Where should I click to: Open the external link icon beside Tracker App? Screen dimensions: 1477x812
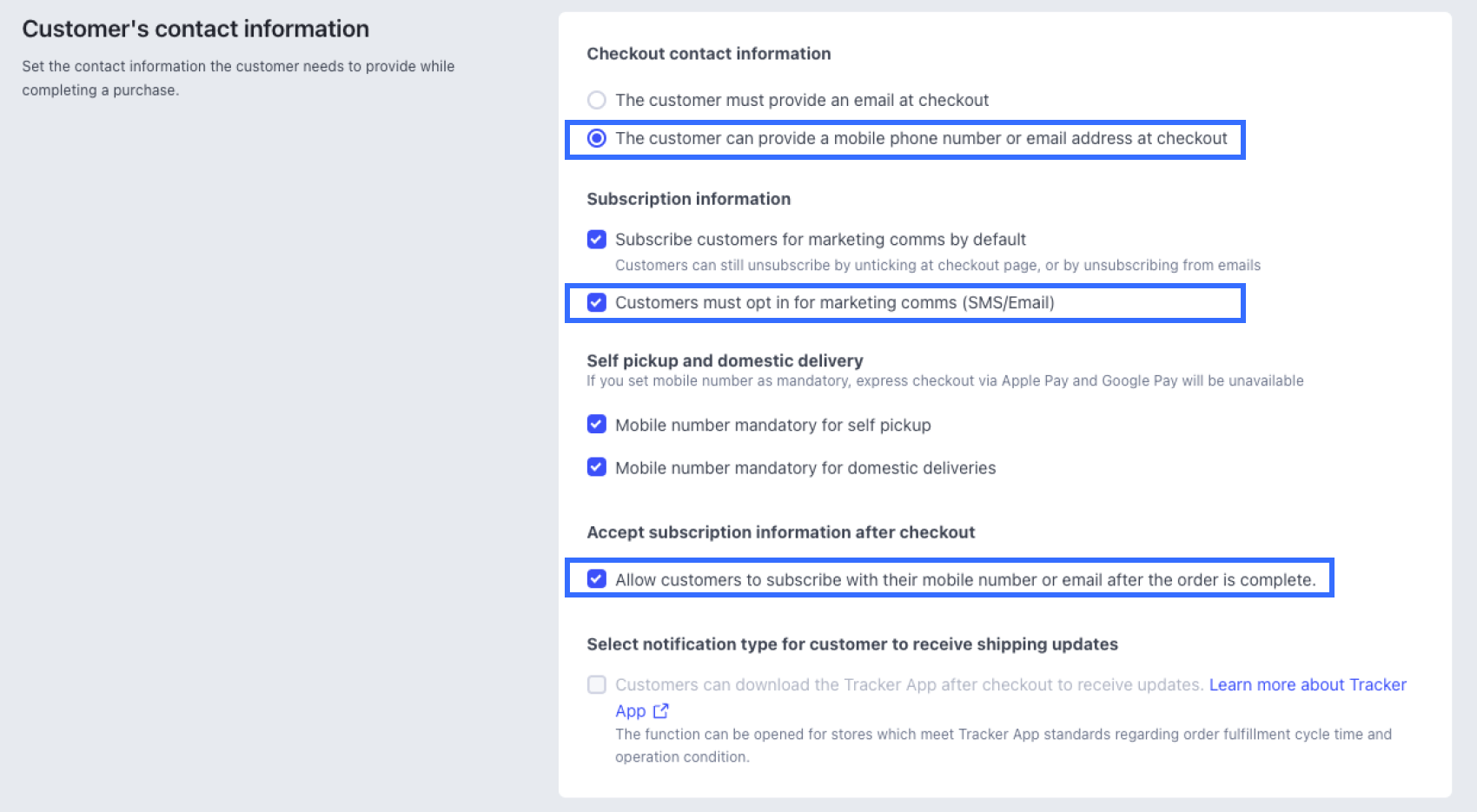click(661, 710)
